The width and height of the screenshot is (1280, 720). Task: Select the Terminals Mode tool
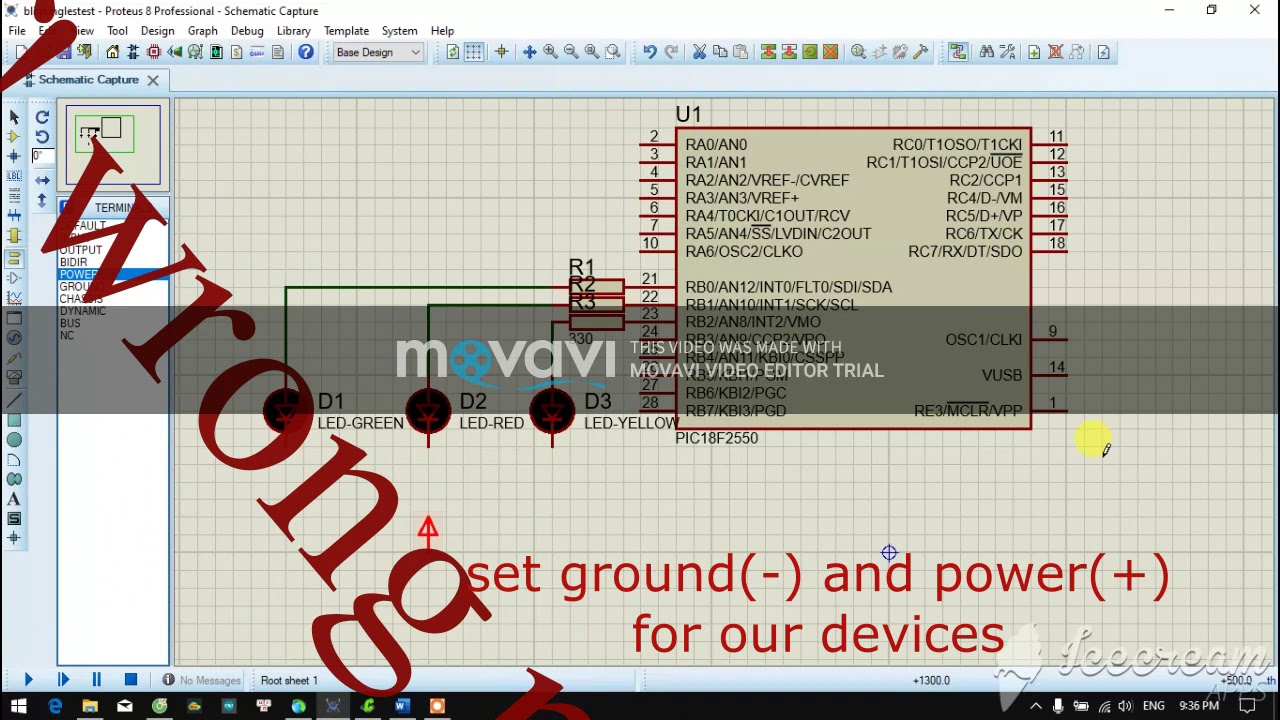pyautogui.click(x=14, y=258)
